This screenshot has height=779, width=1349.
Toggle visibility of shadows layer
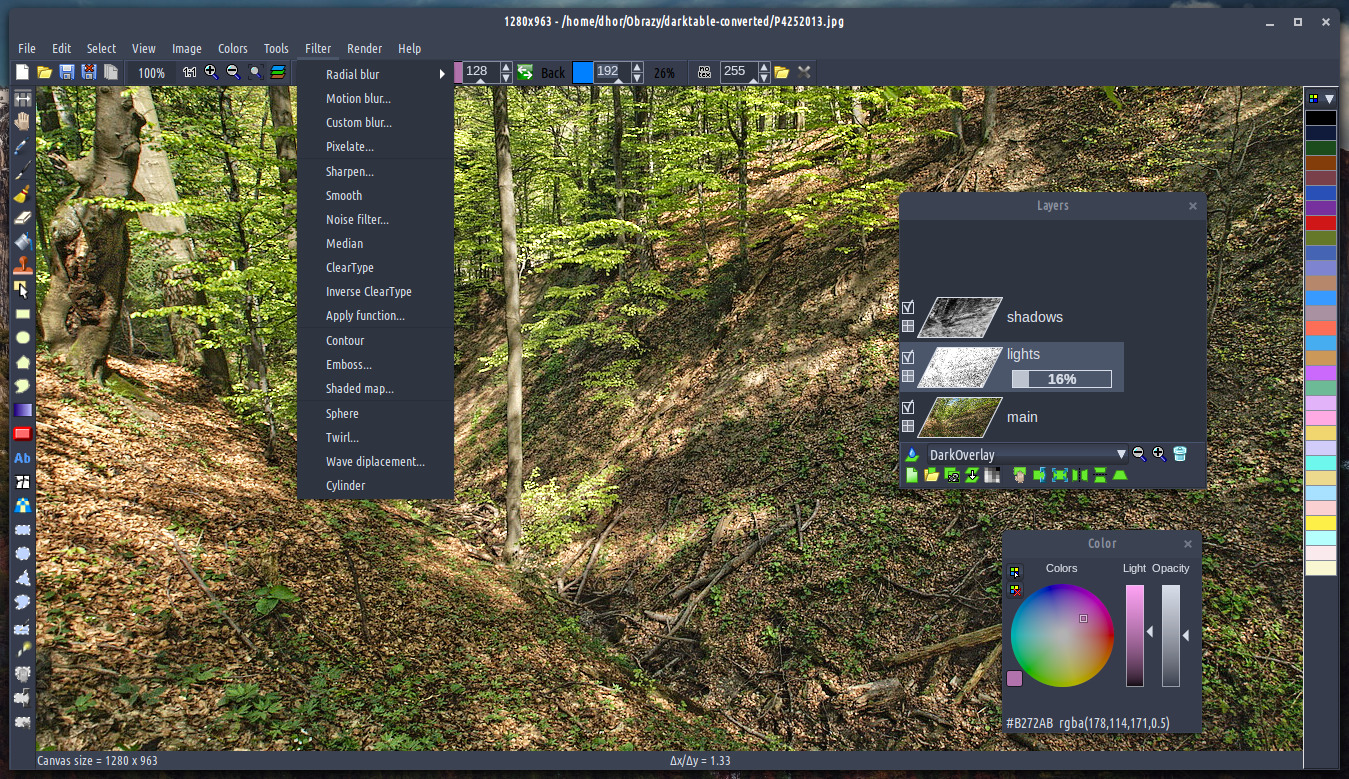(x=908, y=308)
